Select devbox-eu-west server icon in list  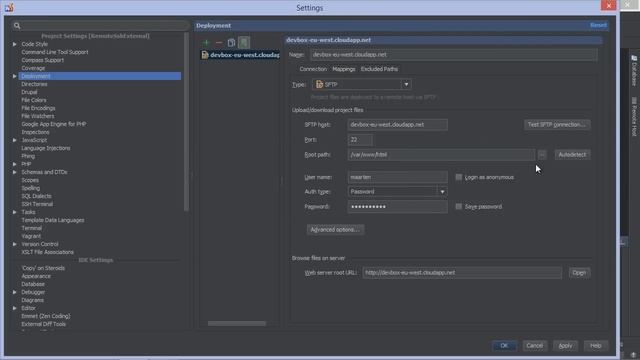point(205,55)
